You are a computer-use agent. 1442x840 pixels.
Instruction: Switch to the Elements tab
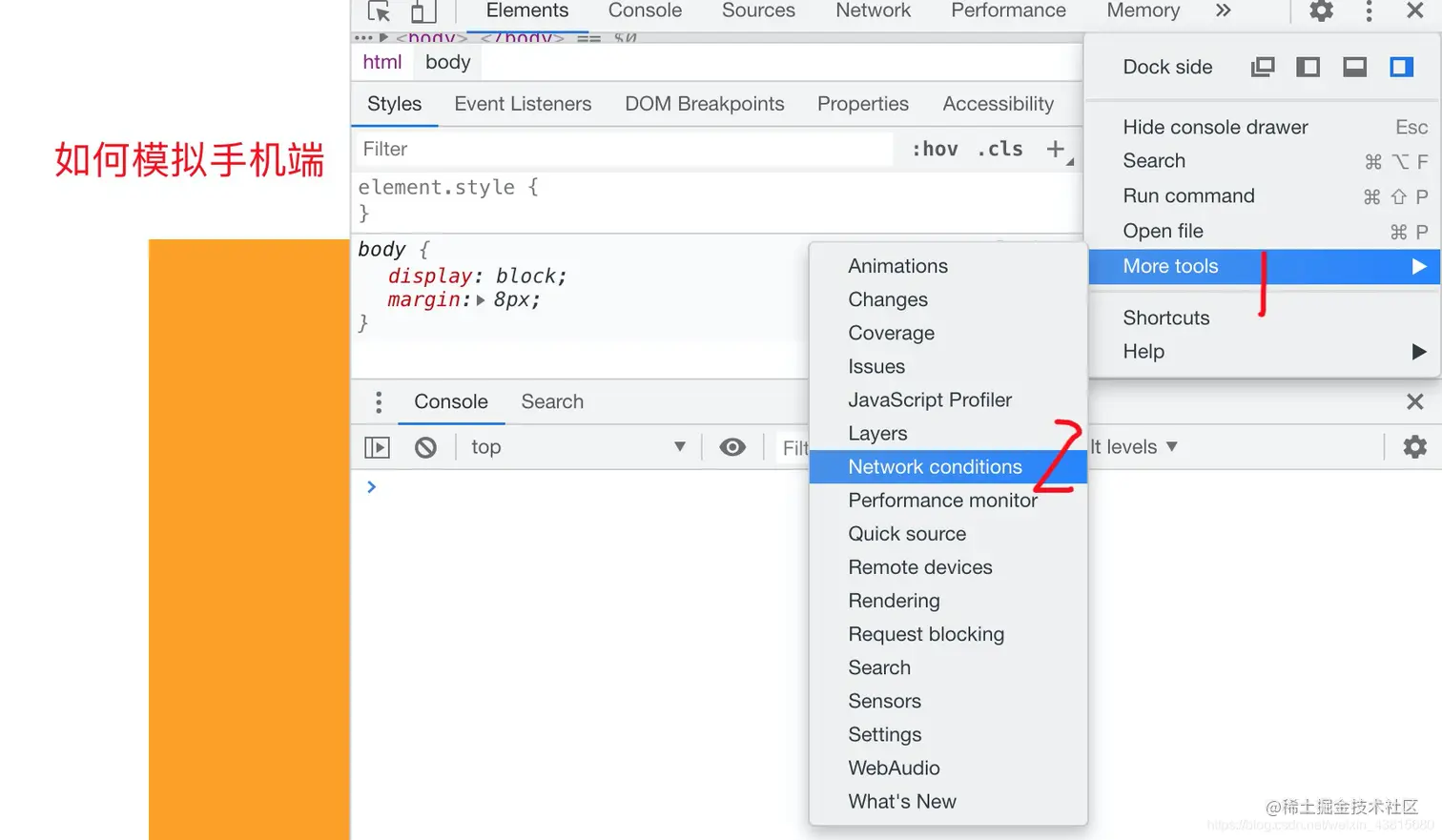click(527, 10)
